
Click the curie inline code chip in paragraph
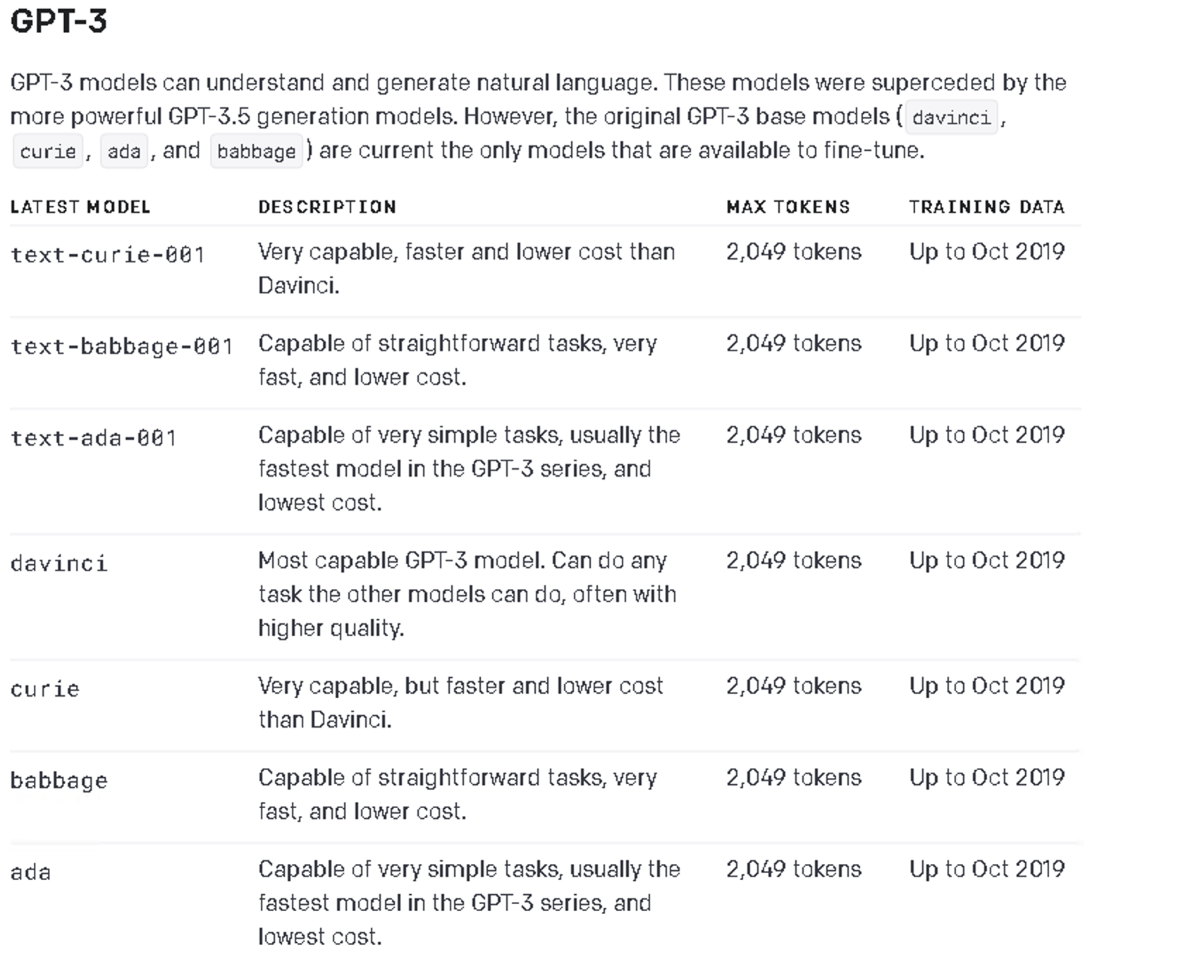point(48,152)
